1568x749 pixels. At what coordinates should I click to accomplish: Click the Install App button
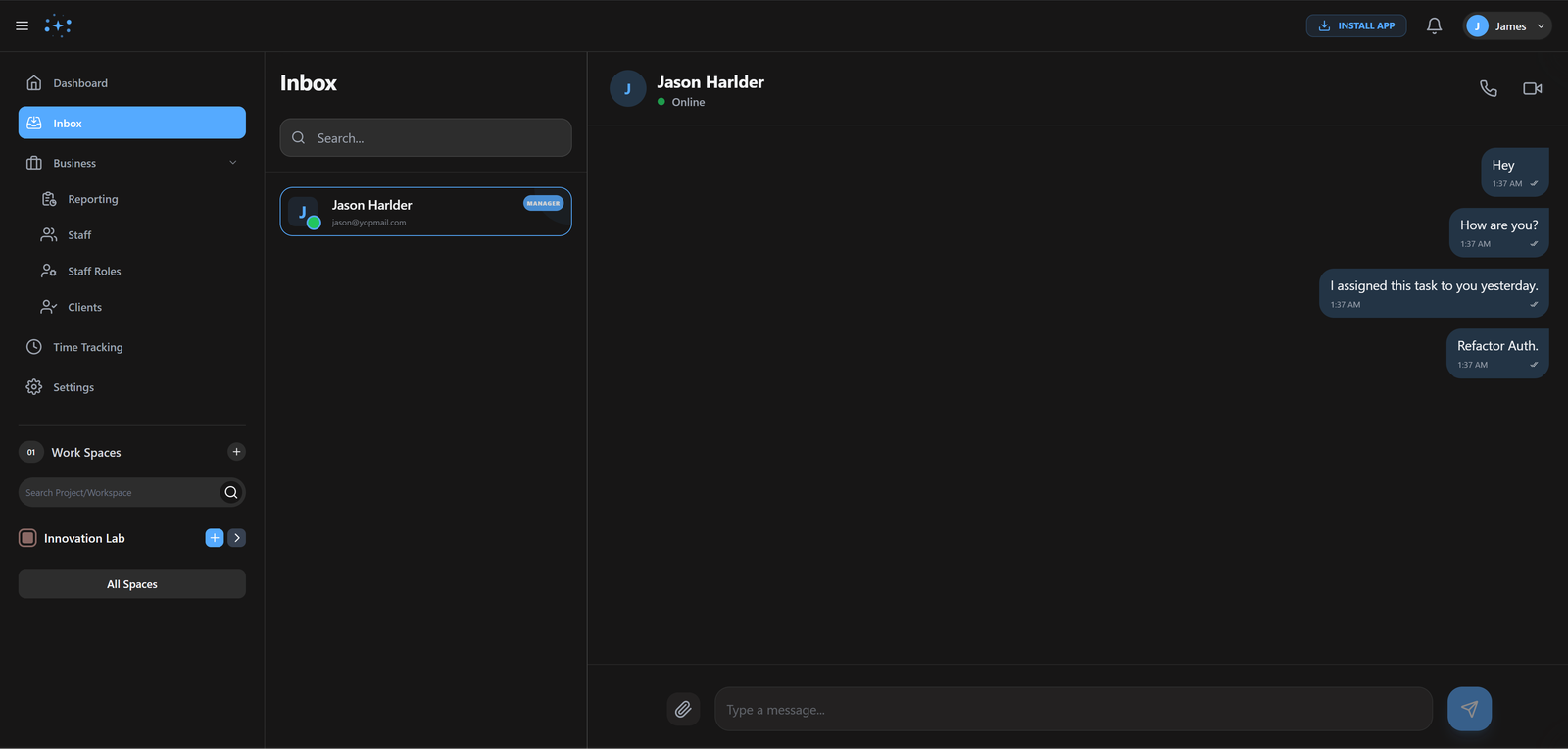click(x=1355, y=26)
